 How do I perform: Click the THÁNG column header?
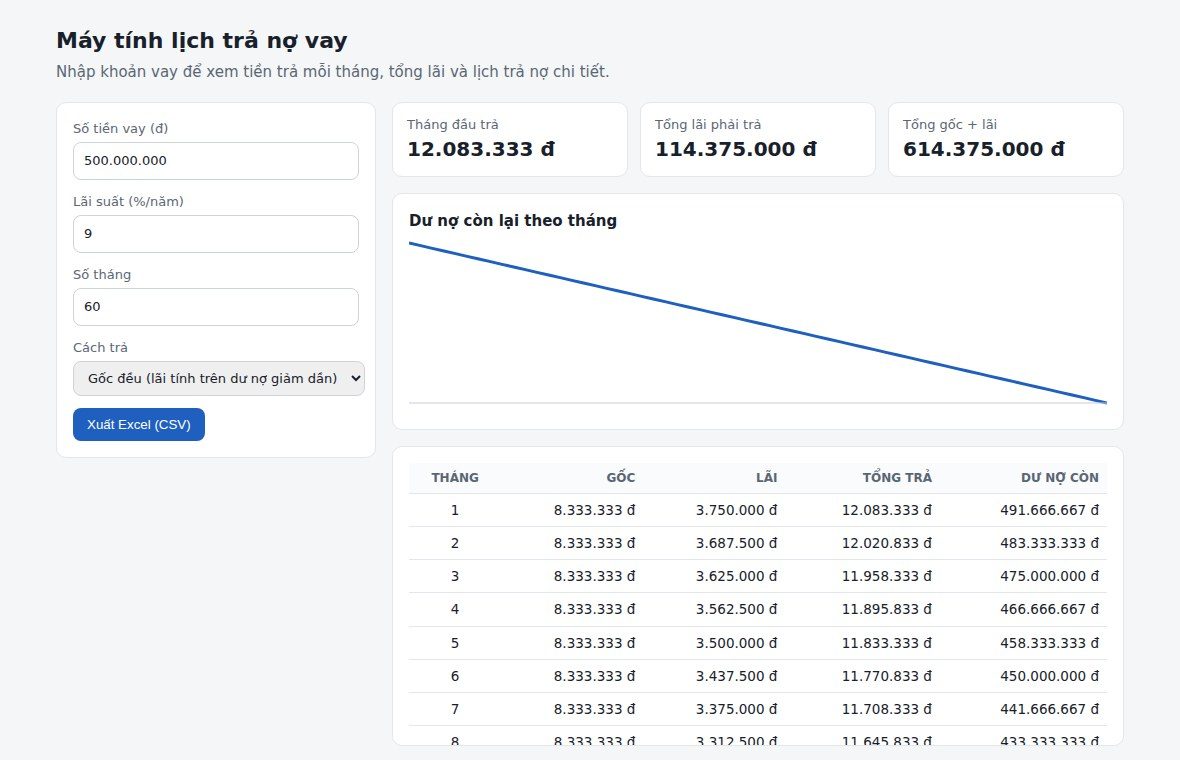(455, 477)
